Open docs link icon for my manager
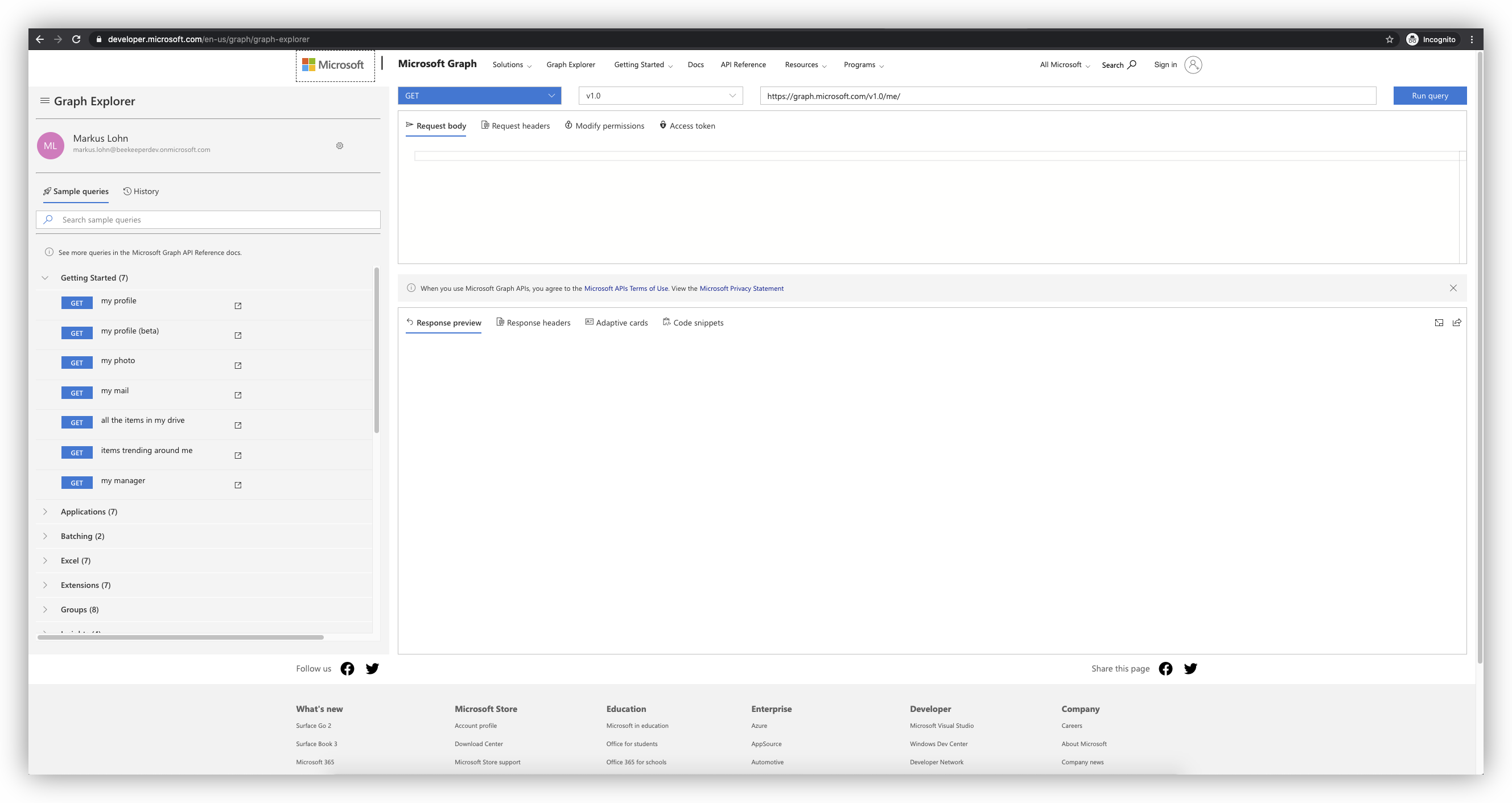1512x803 pixels. pos(238,485)
